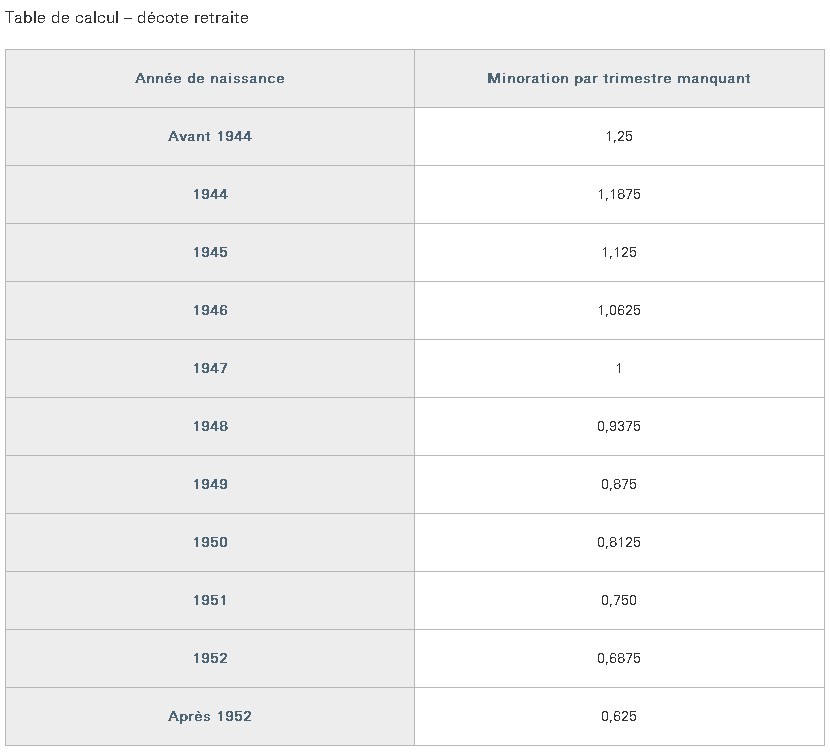Select the 'Après 1952' row label
This screenshot has height=752, width=830.
pos(210,716)
